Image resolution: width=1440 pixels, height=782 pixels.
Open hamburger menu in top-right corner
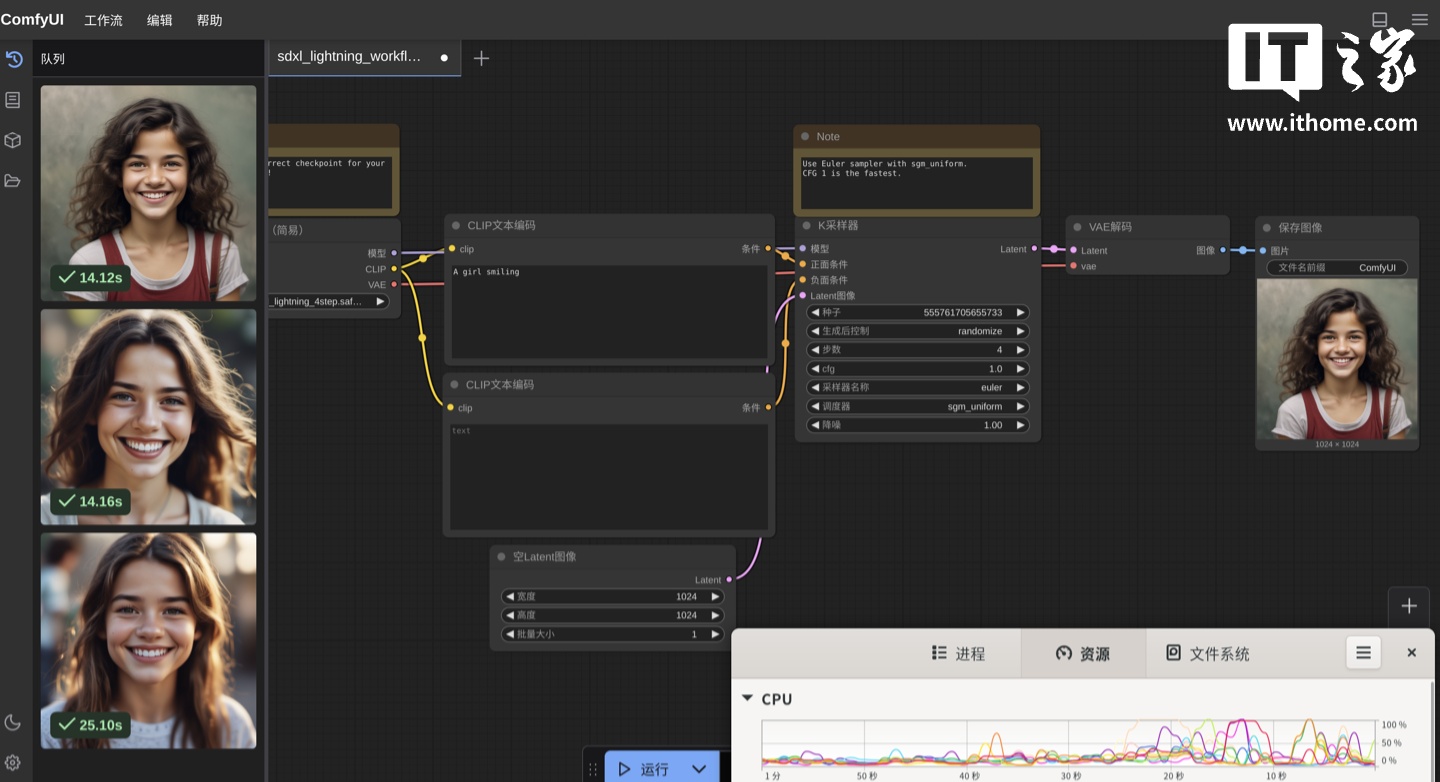[1419, 20]
